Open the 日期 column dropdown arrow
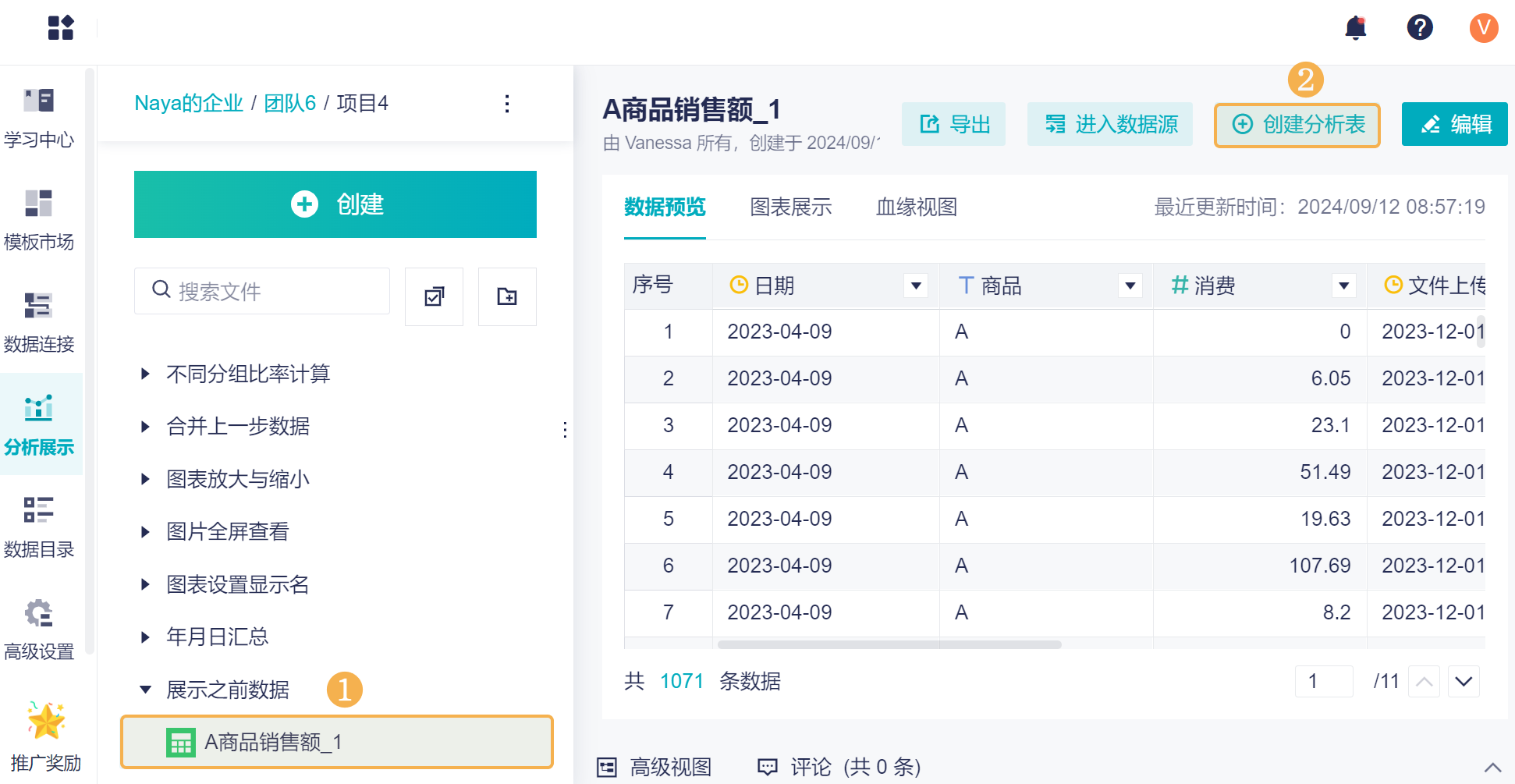Image resolution: width=1515 pixels, height=784 pixels. 916,286
